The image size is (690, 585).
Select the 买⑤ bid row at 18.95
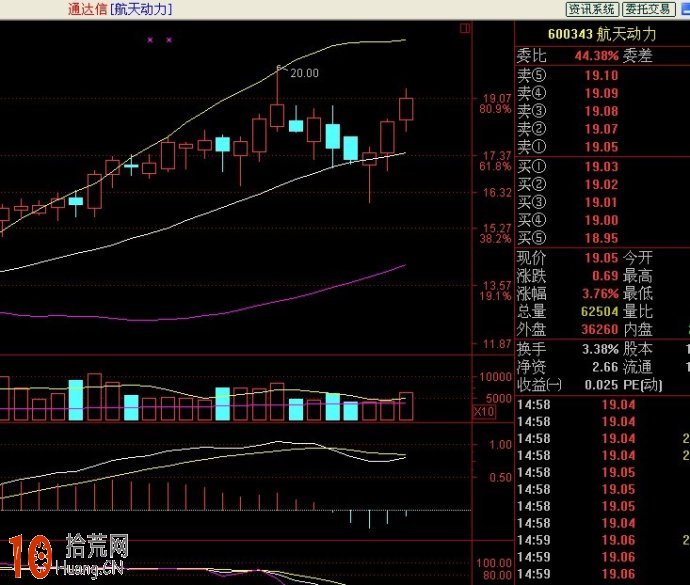point(568,238)
